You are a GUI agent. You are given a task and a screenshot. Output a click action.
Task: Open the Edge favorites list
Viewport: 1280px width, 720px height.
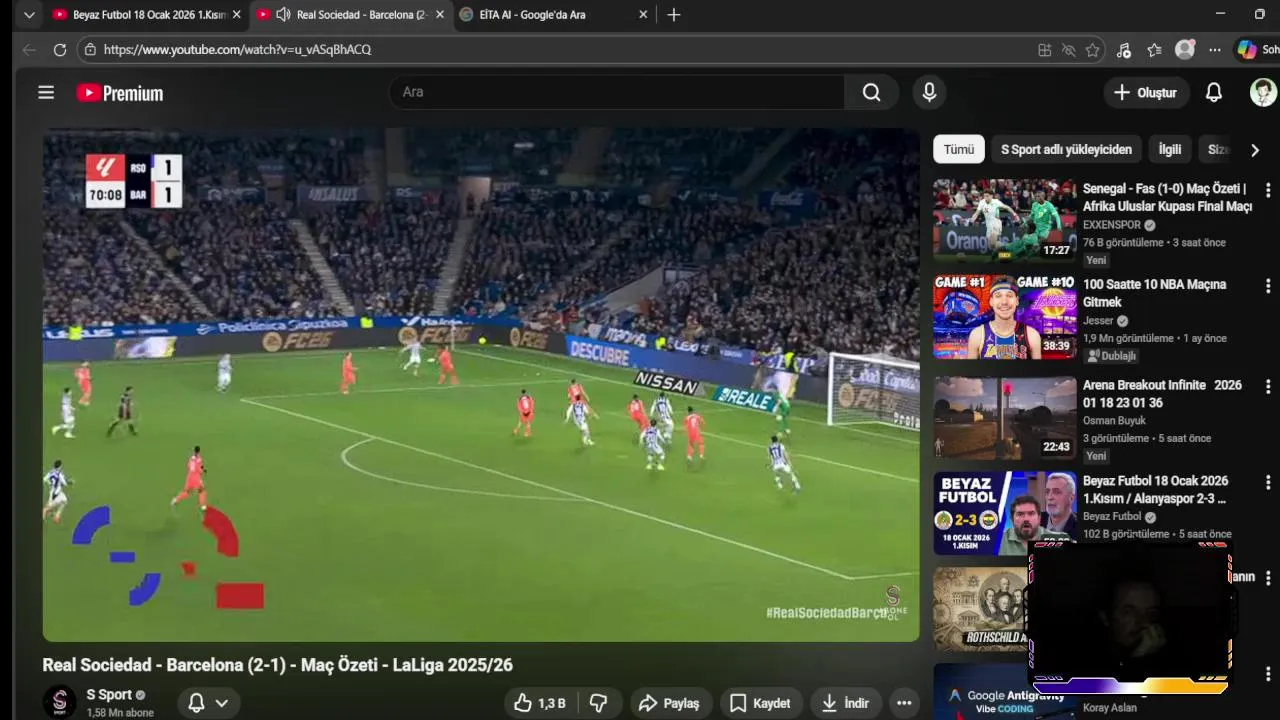click(x=1155, y=49)
